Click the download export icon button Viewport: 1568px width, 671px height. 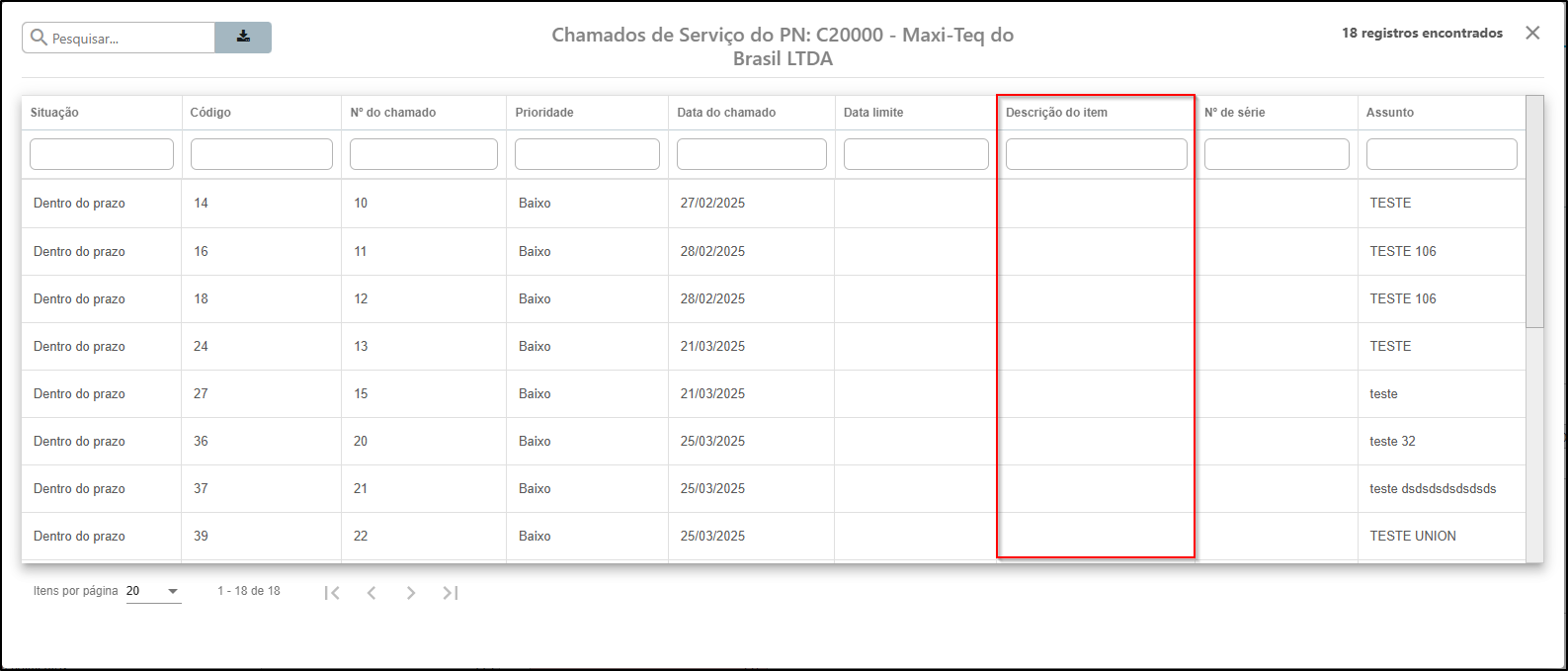click(x=243, y=38)
